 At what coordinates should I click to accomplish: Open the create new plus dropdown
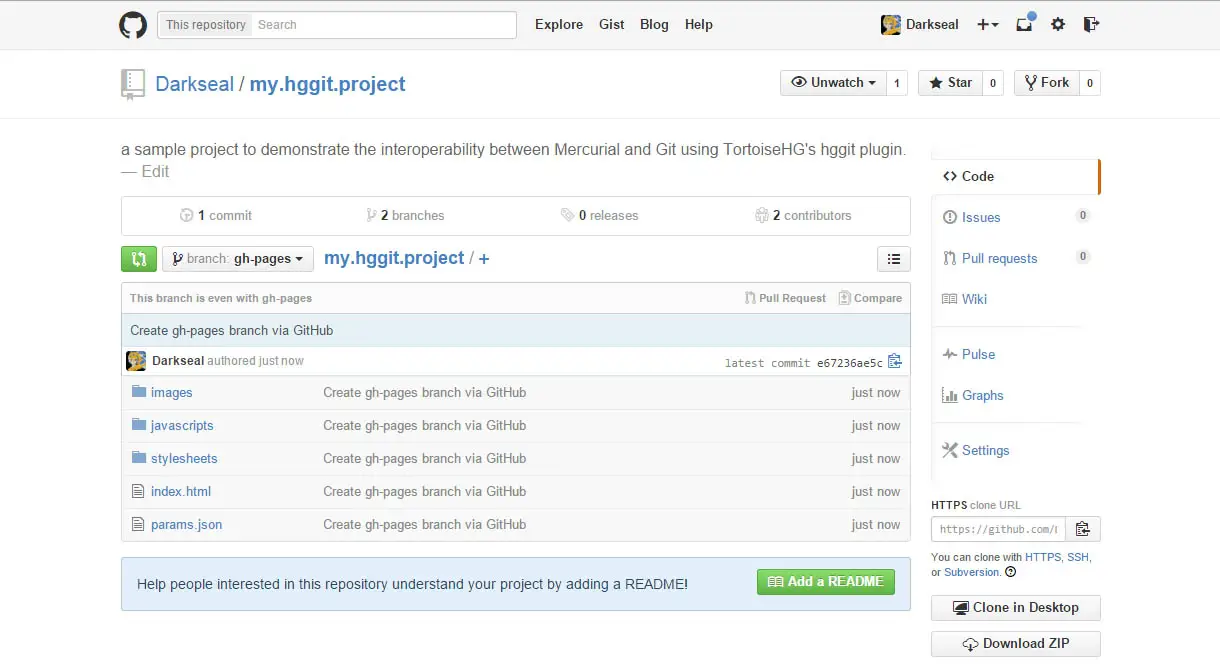click(988, 24)
